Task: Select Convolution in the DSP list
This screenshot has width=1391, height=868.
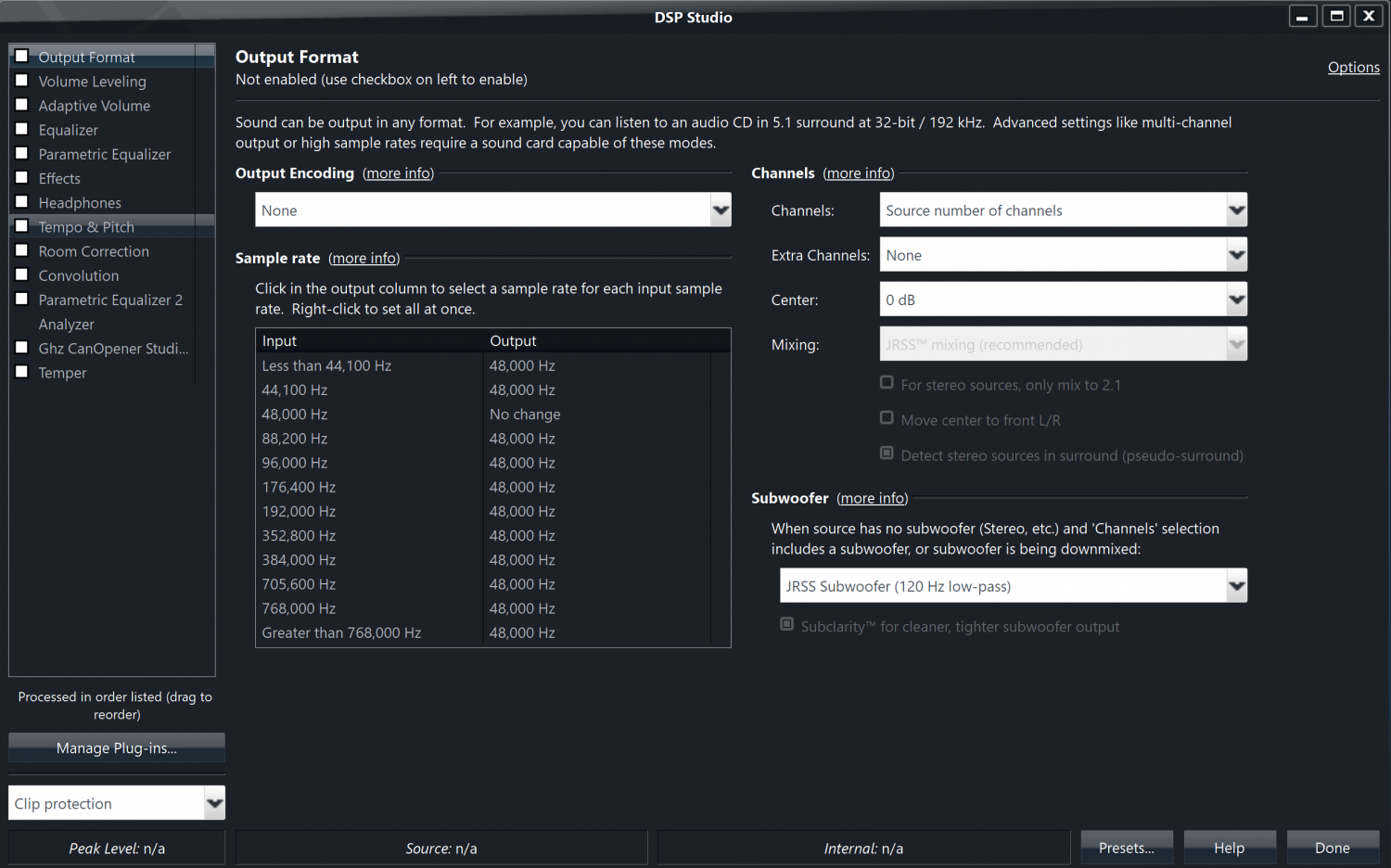Action: [78, 275]
